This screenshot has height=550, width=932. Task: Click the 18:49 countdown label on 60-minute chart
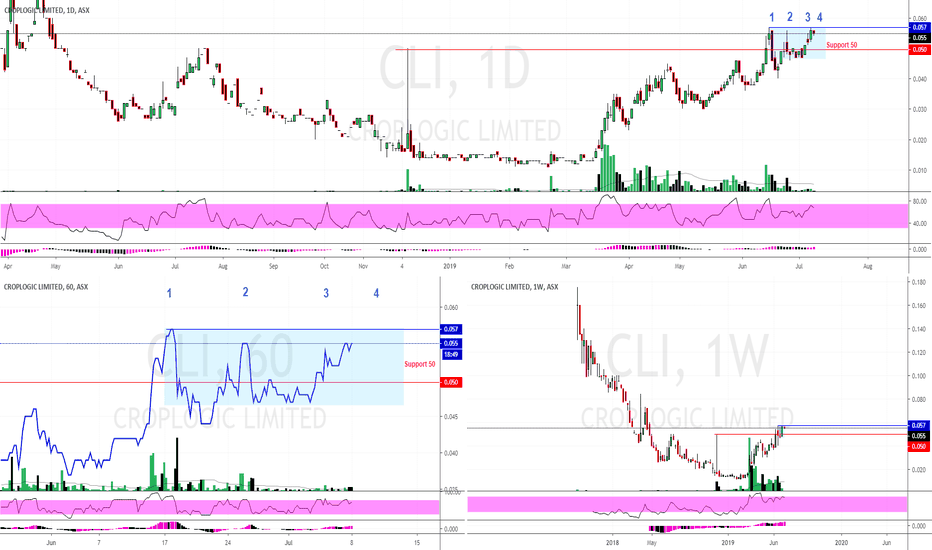pos(451,354)
